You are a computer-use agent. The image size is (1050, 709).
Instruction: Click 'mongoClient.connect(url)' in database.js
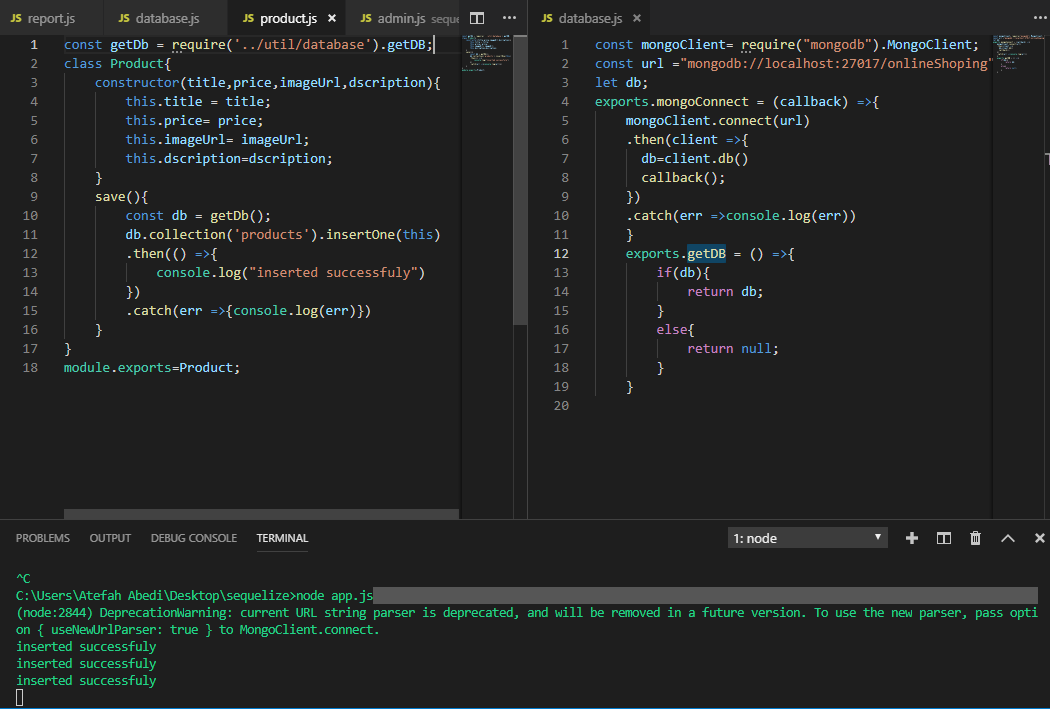pos(717,121)
